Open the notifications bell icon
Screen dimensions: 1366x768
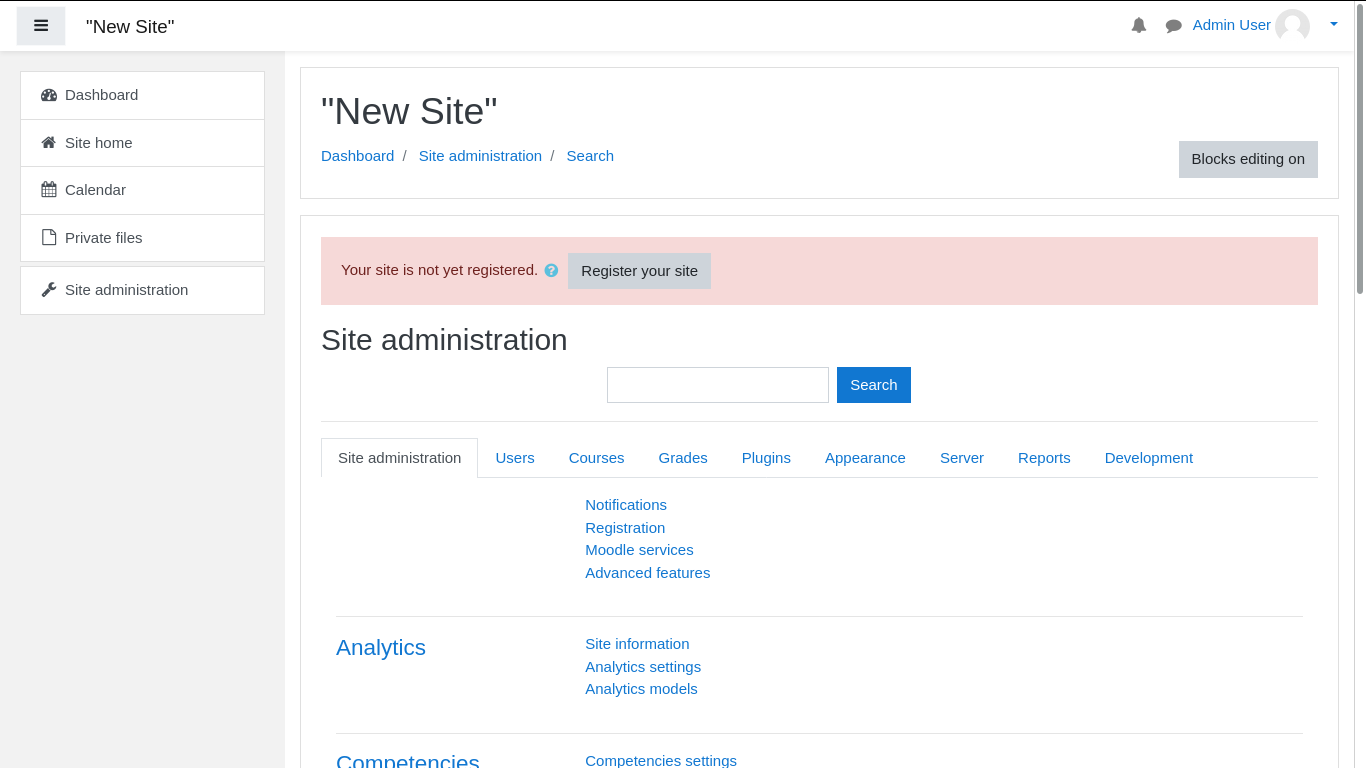1139,25
